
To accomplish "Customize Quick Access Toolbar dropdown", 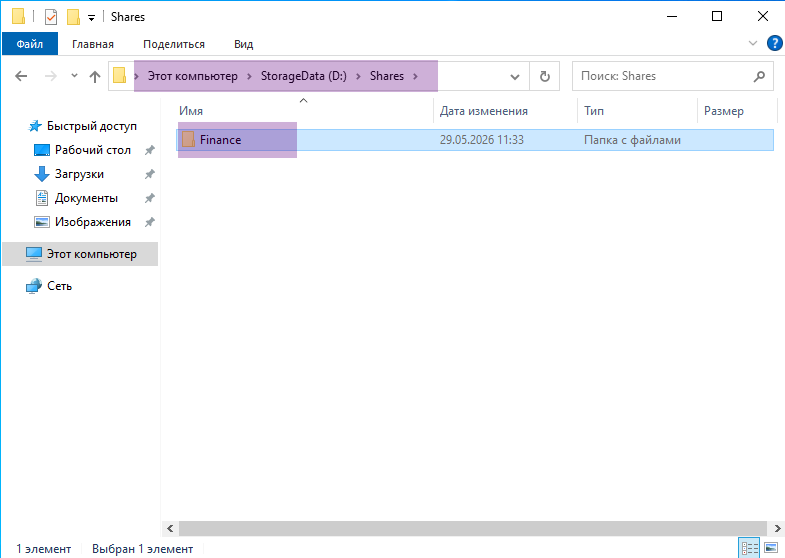I will tap(91, 18).
